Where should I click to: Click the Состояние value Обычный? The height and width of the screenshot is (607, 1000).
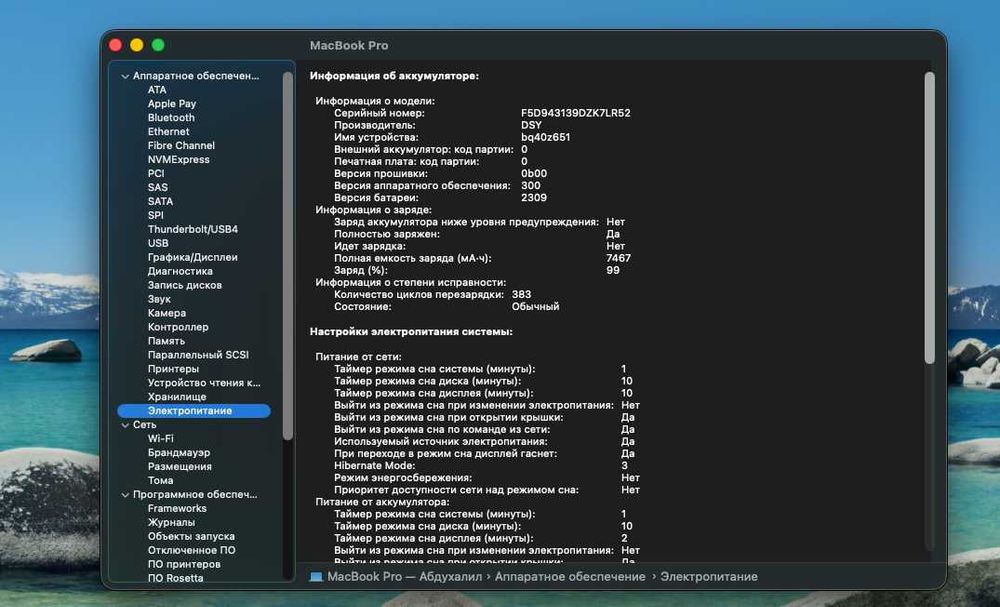535,307
